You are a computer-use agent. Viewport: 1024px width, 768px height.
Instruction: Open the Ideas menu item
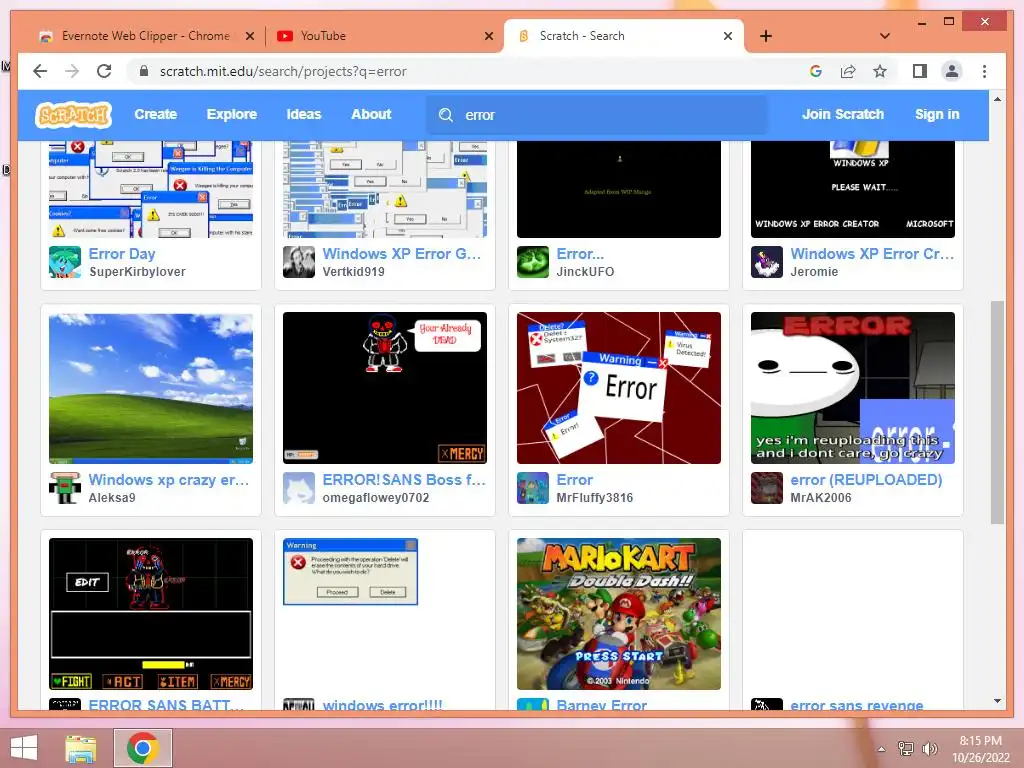[x=304, y=114]
